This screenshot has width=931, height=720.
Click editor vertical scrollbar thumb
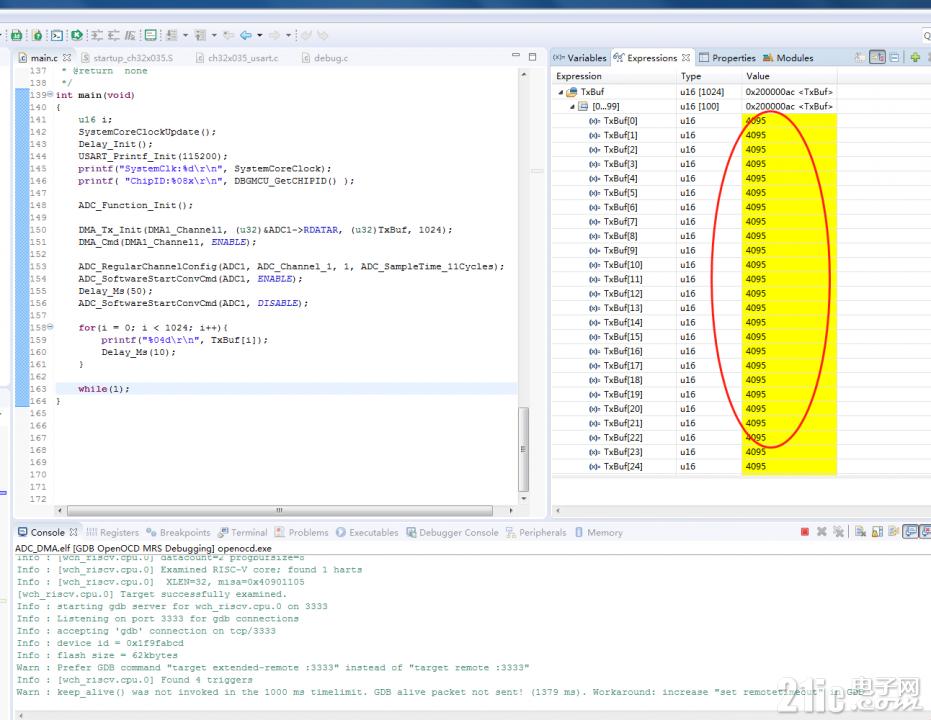point(523,449)
